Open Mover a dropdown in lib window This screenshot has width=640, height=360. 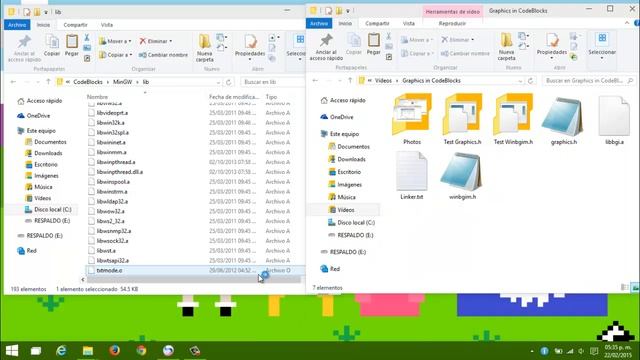(116, 41)
